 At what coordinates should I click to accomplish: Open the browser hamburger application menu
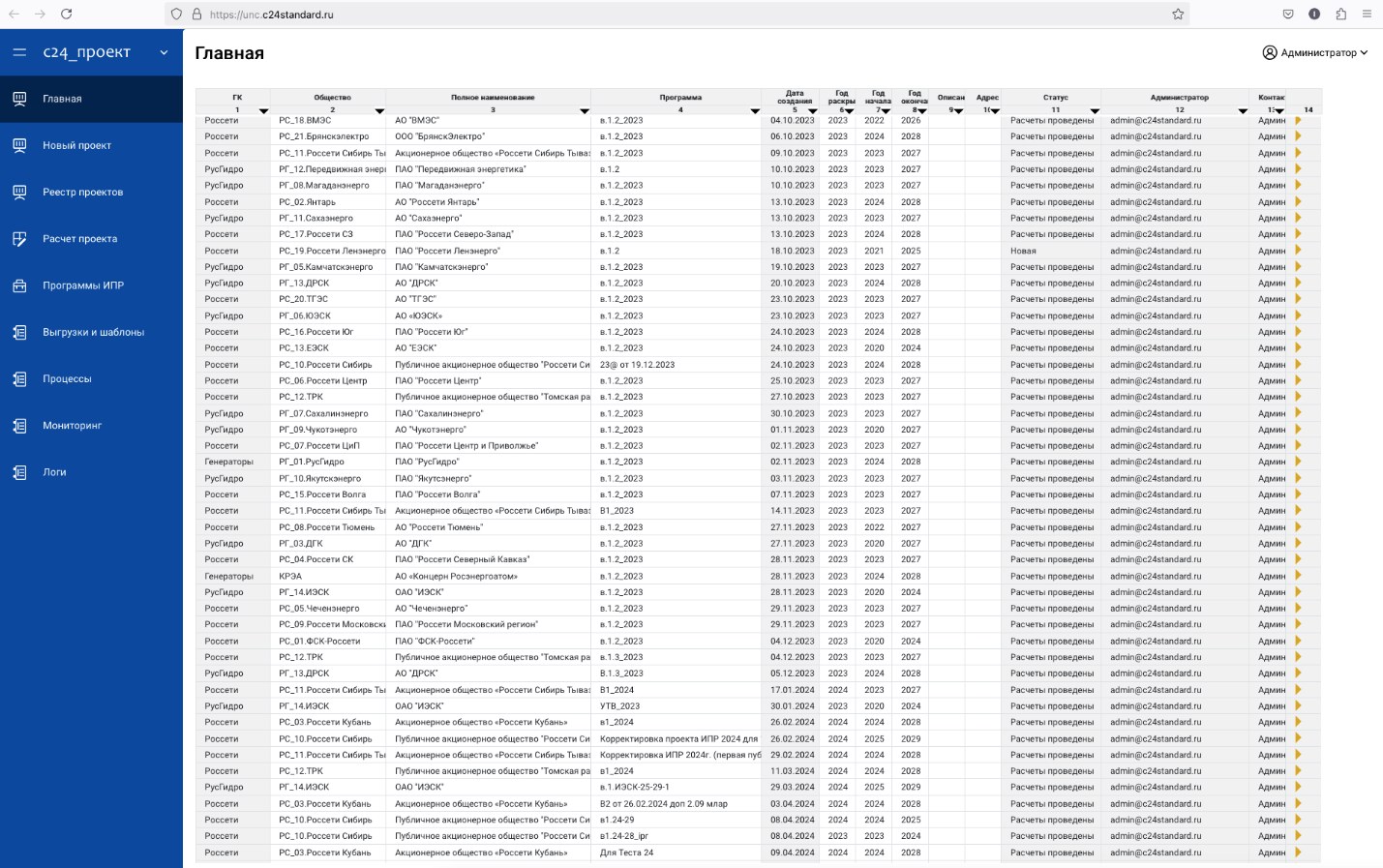(1367, 14)
